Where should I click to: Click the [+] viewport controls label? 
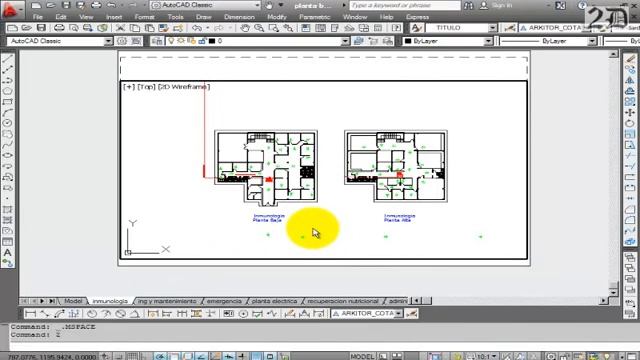(129, 87)
